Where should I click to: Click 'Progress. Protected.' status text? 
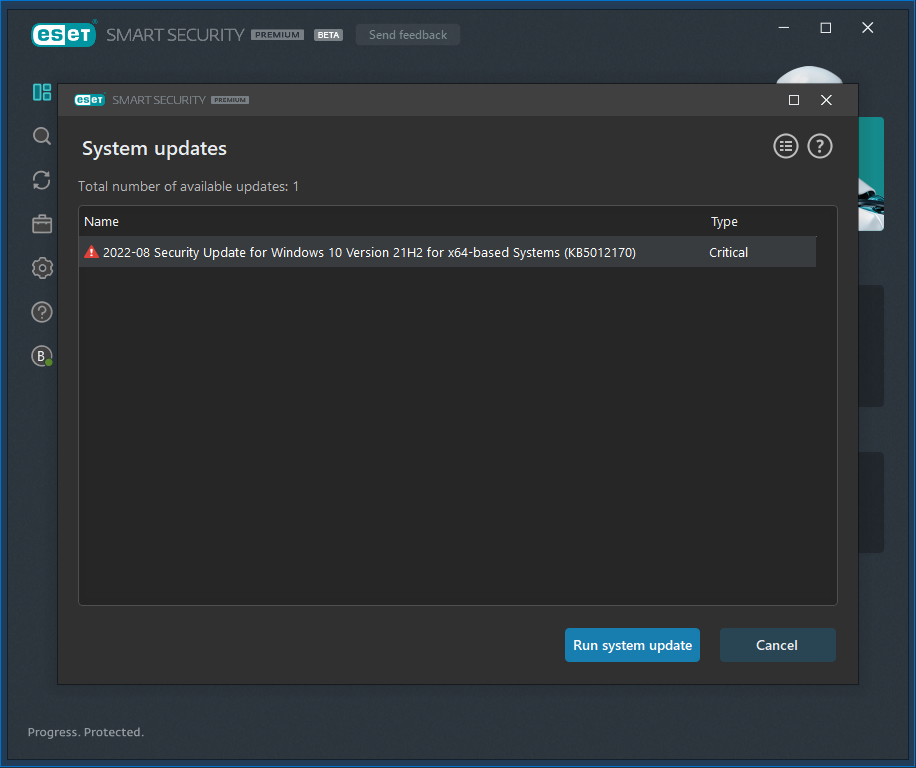(86, 732)
